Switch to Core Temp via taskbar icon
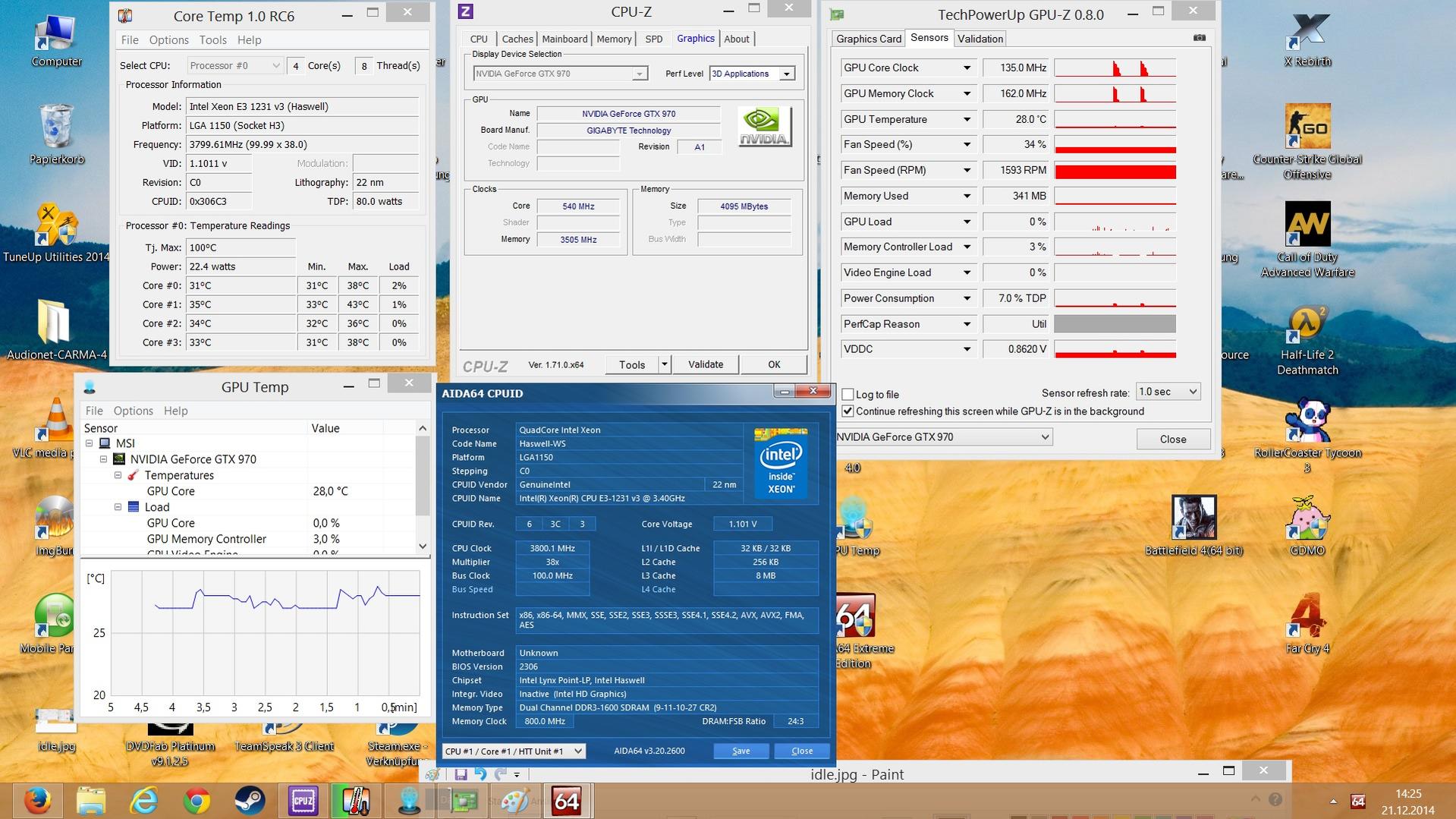The image size is (1456, 819). pos(356,801)
